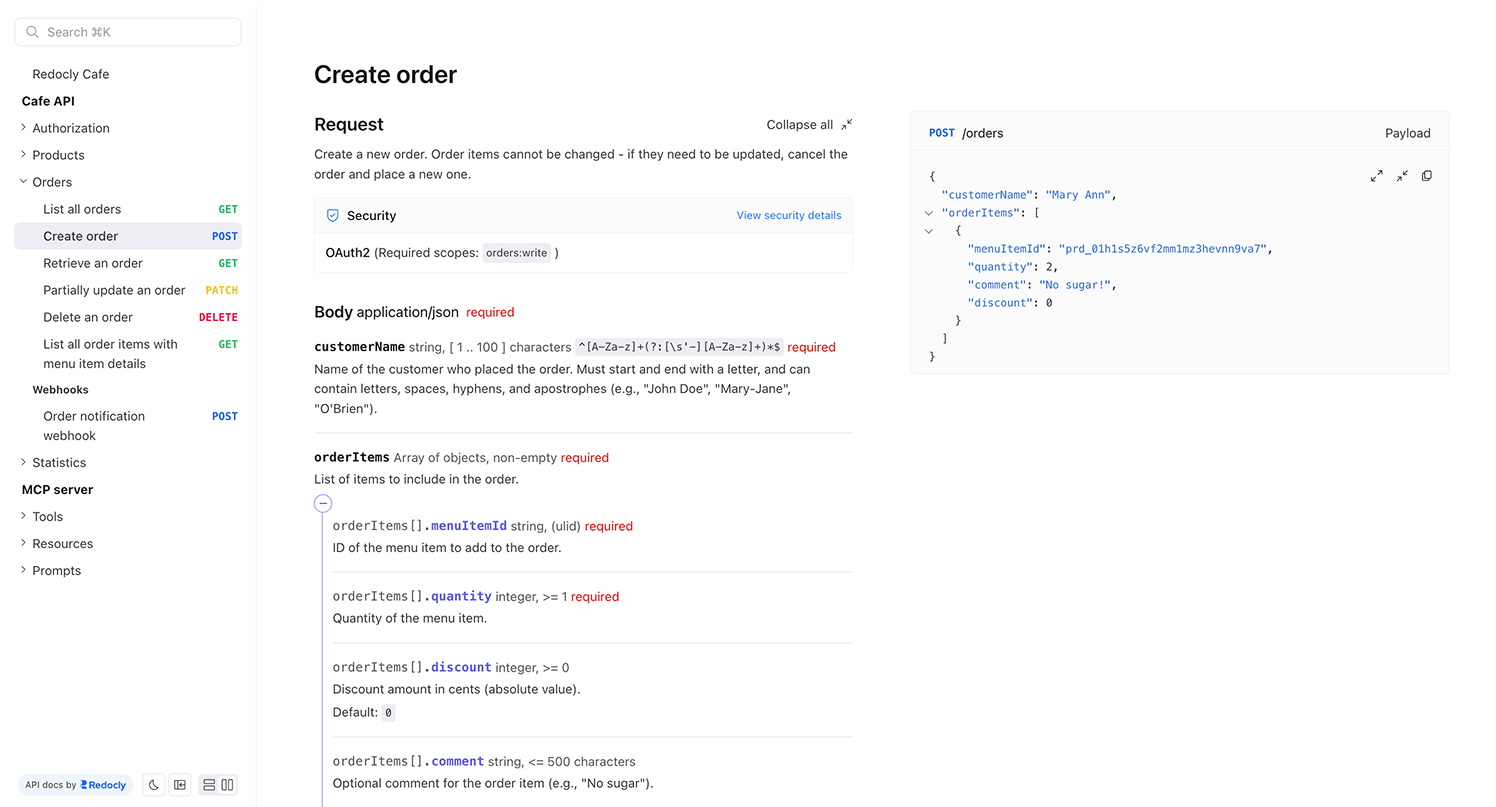Copy the payload sample to clipboard
1496x807 pixels.
click(1427, 176)
